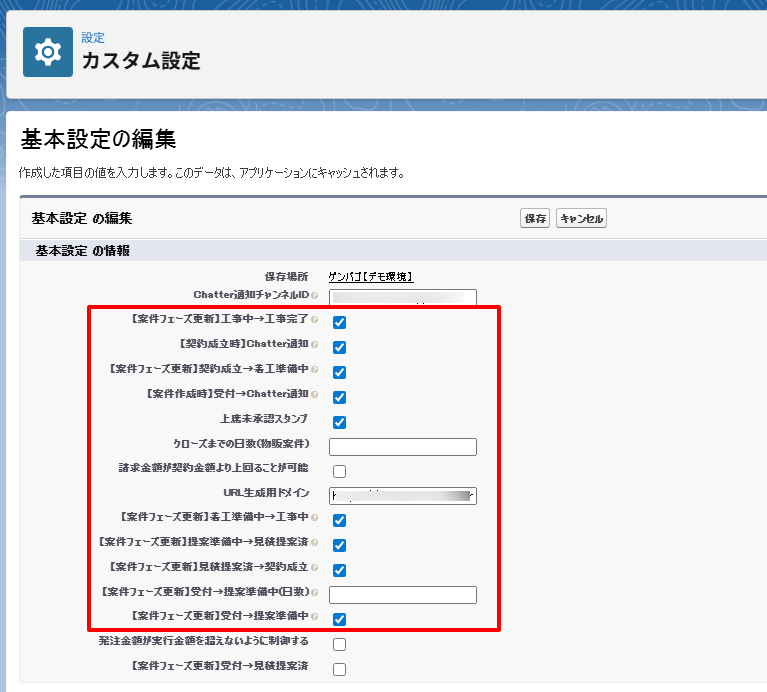
Task: Focus the クローズまでの日数(物販案件) input field
Action: 402,447
